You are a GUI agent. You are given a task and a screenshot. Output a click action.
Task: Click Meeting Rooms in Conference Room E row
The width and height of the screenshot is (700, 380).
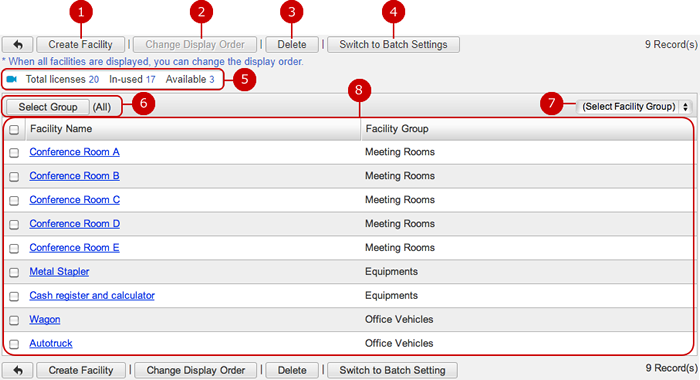pyautogui.click(x=400, y=247)
